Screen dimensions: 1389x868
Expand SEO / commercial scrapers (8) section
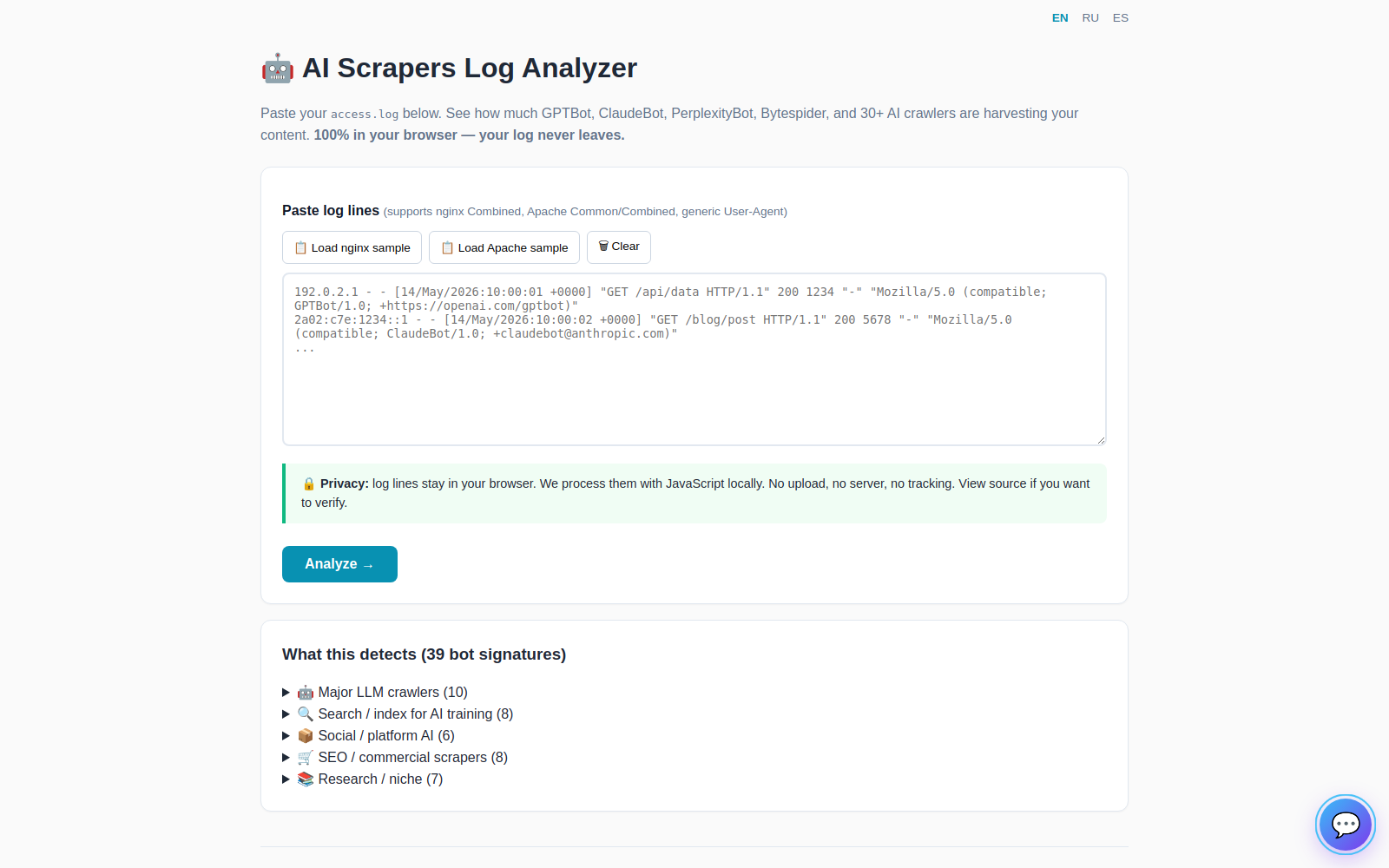(x=395, y=757)
